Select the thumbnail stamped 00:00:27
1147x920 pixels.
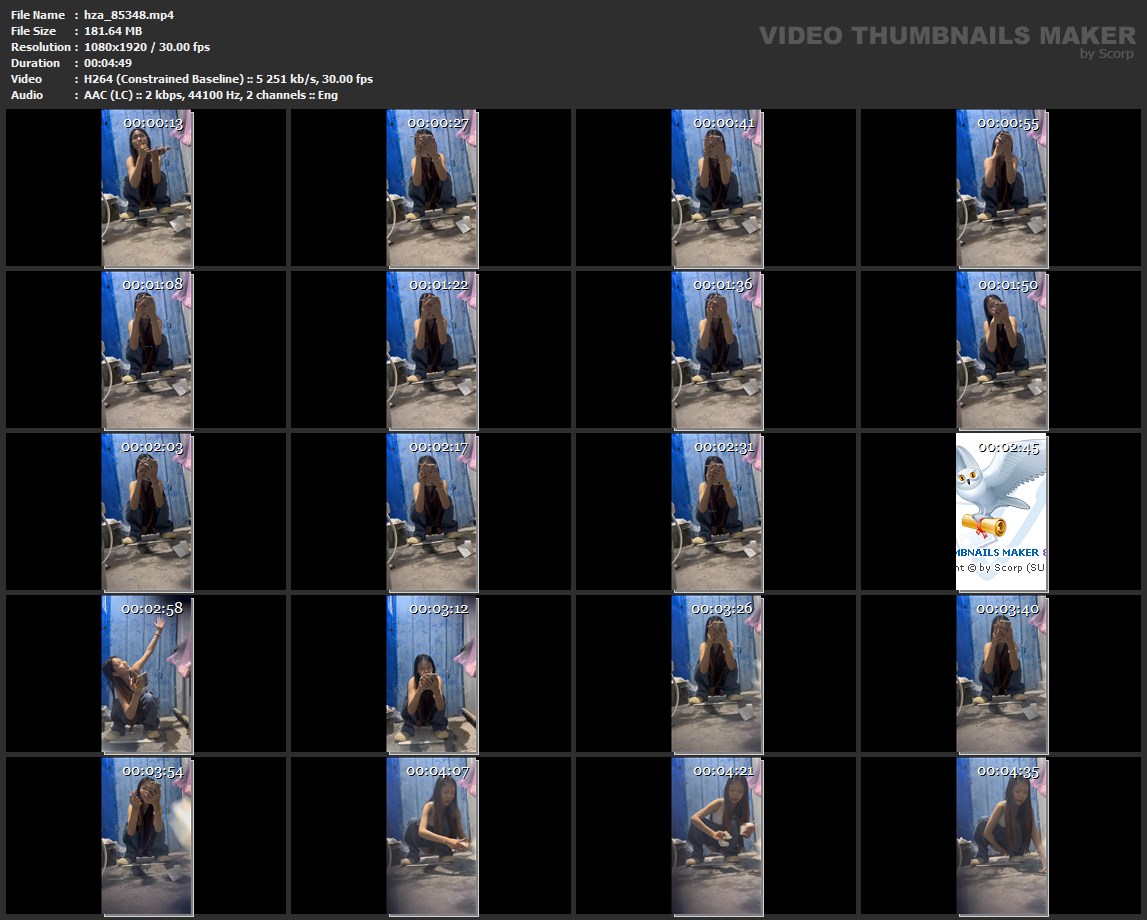click(x=432, y=188)
